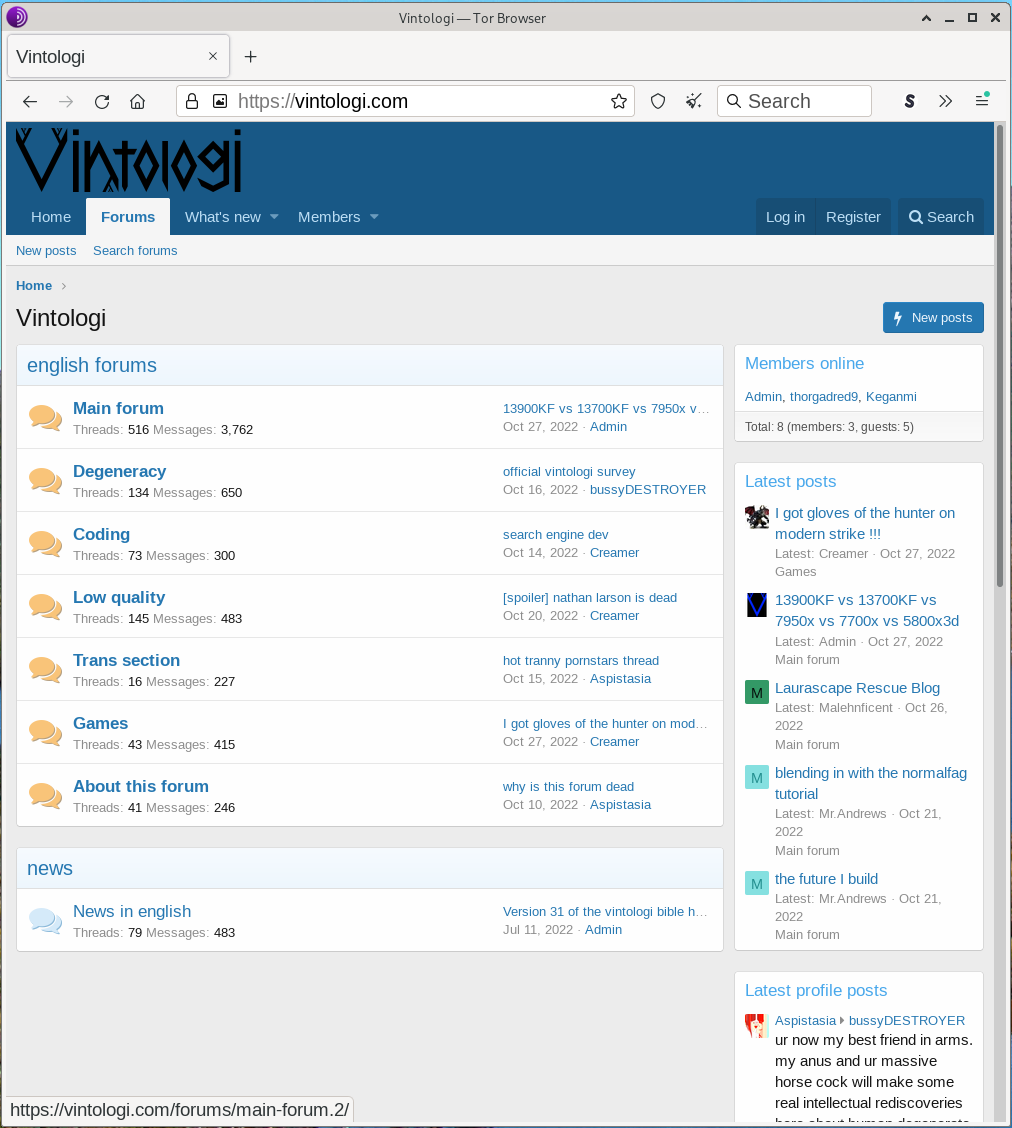Click the New posts sub-navigation link

(46, 250)
